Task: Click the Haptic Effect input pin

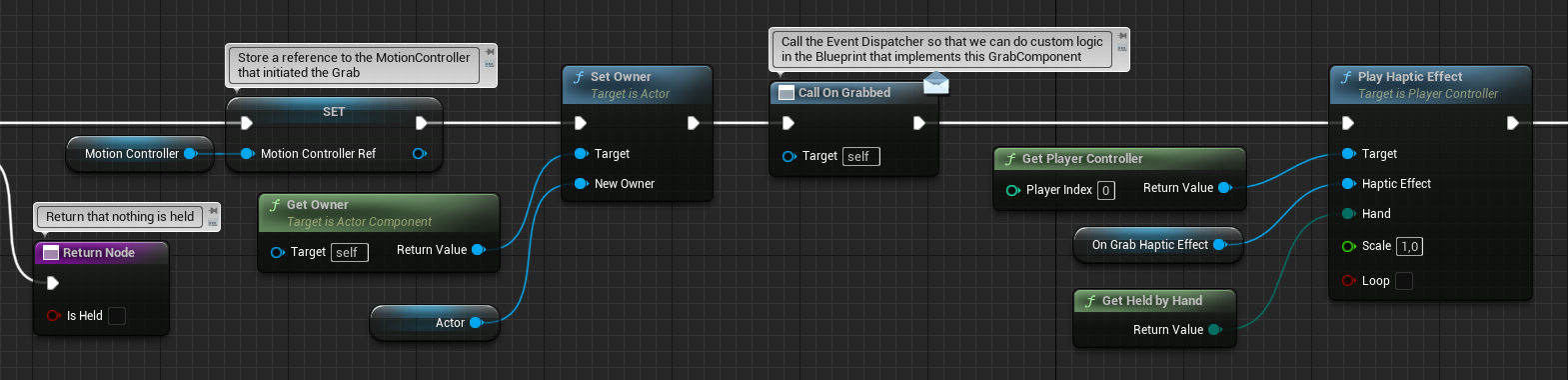Action: (1348, 183)
